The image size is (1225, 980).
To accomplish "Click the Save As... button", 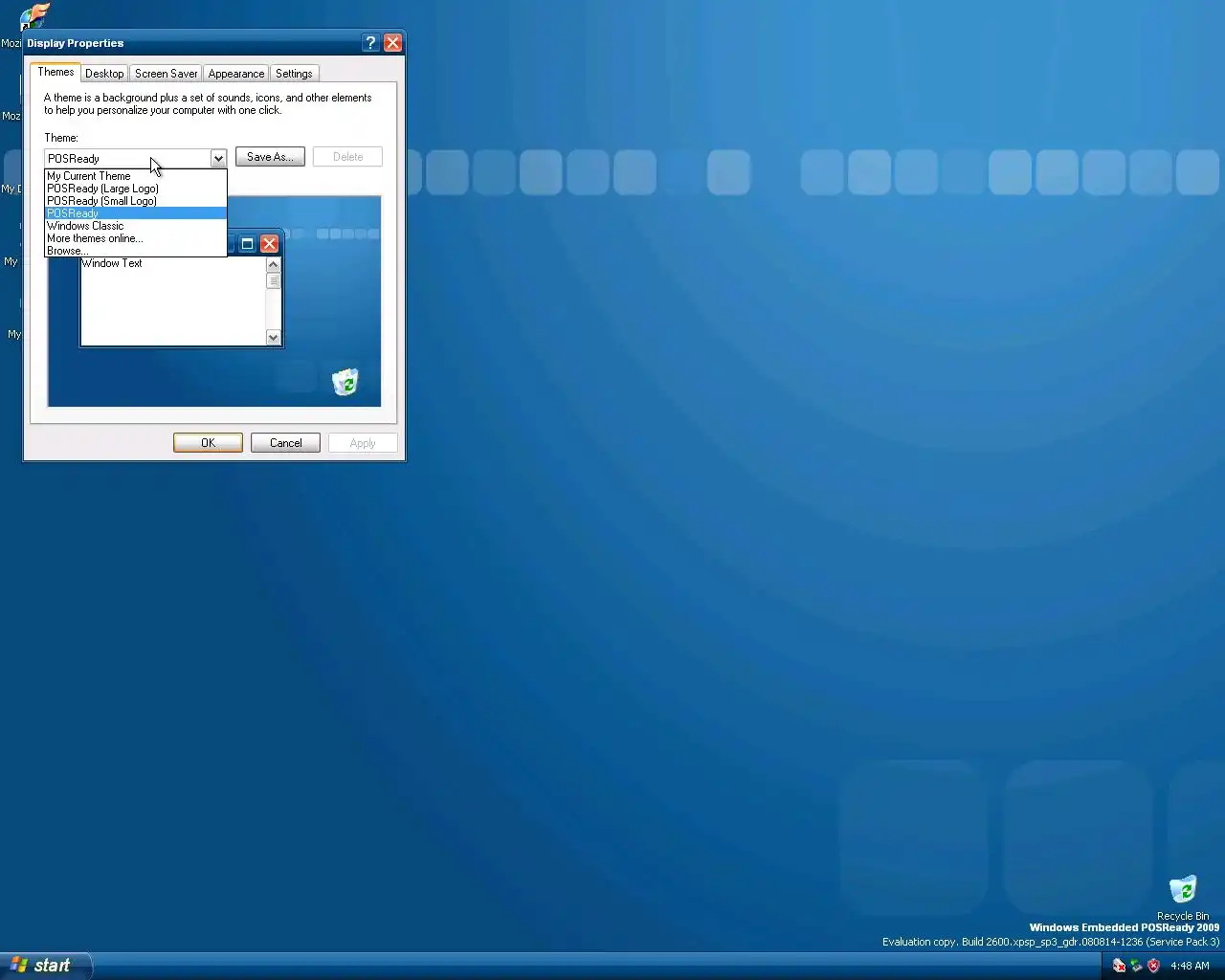I will point(270,157).
